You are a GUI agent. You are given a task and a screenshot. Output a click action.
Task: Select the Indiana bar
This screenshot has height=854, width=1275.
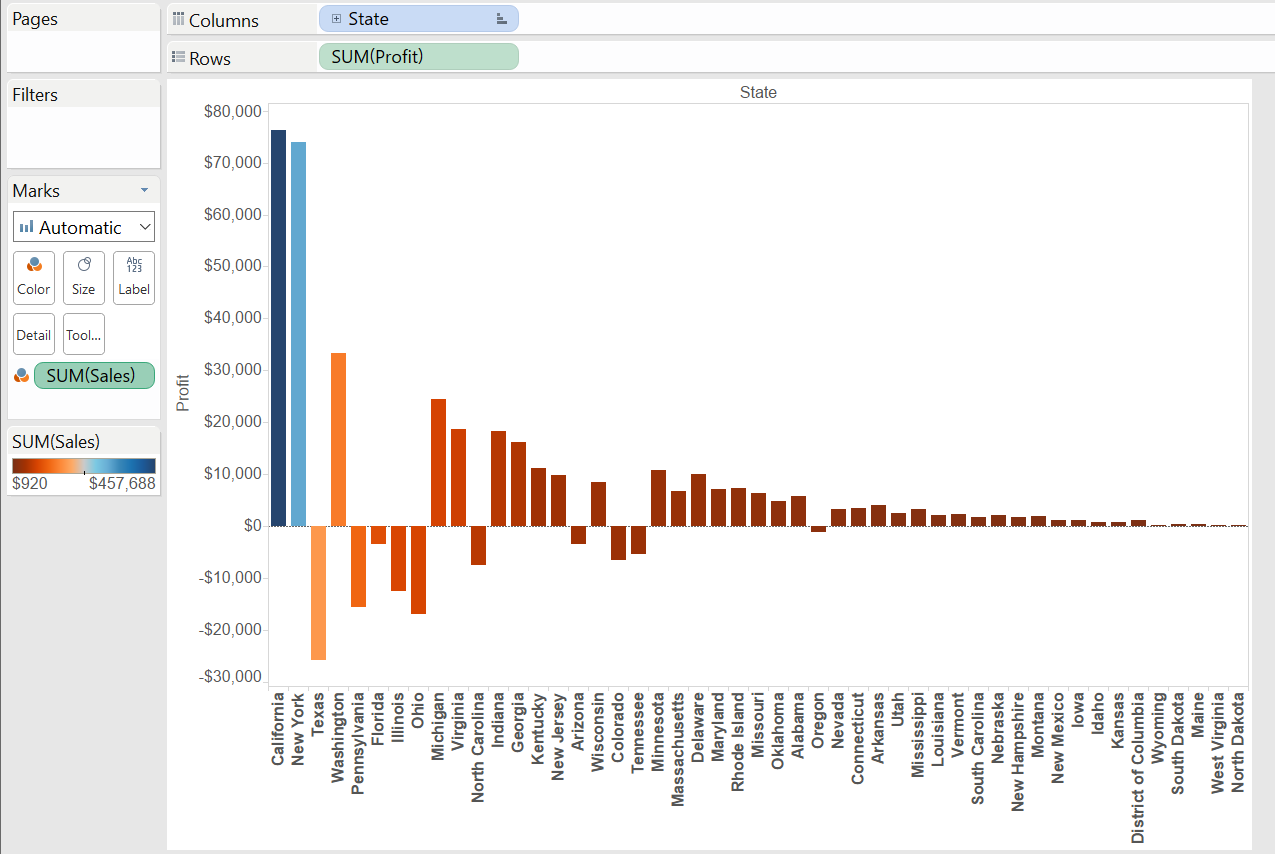coord(498,479)
